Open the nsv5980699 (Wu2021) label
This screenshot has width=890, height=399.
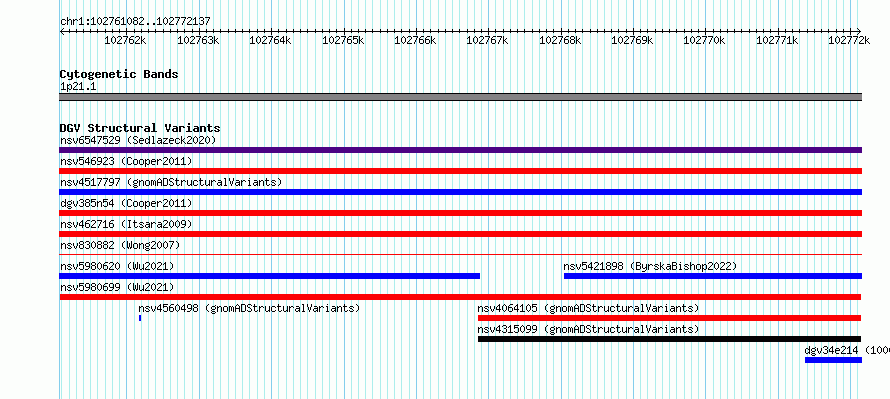[117, 287]
